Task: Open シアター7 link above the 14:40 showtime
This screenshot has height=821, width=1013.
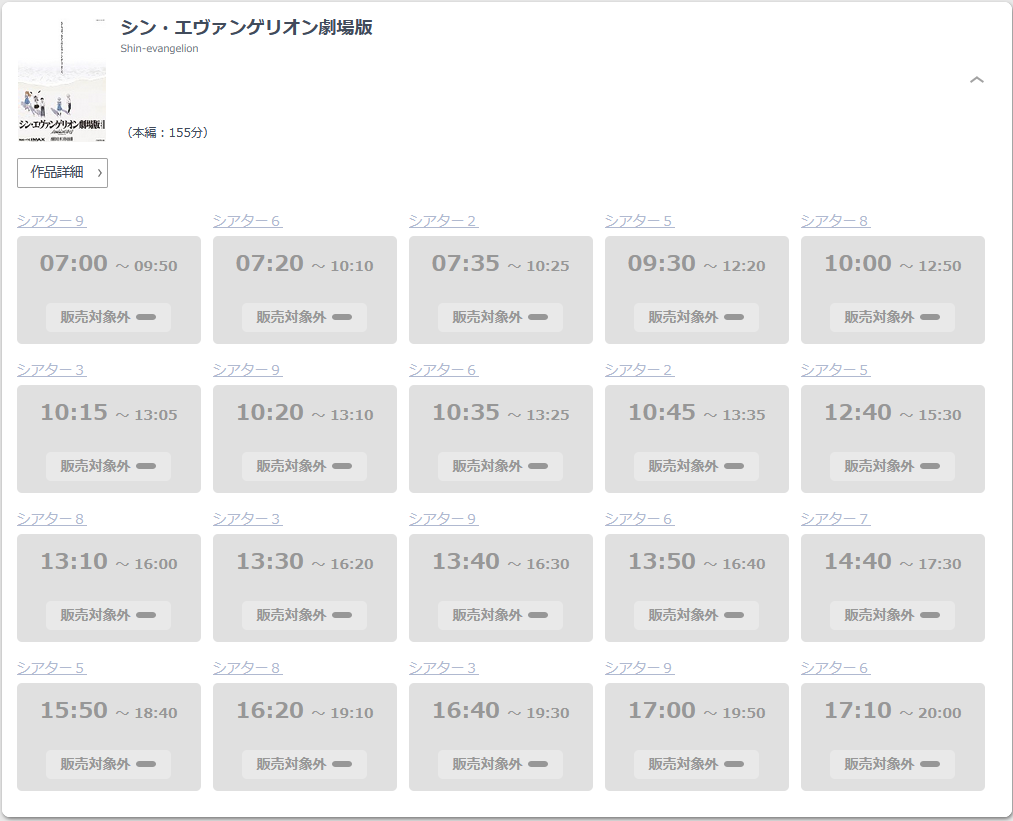Action: [835, 519]
